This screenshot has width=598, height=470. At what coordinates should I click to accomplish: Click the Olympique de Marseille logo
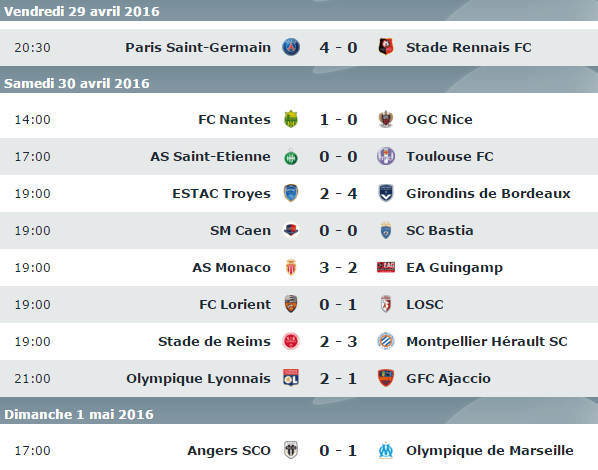point(386,451)
